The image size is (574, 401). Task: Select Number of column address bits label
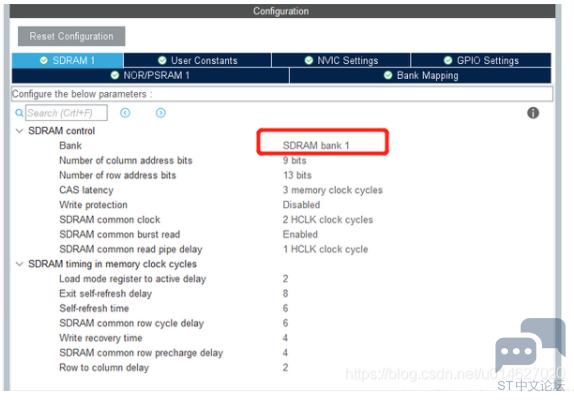coord(126,160)
